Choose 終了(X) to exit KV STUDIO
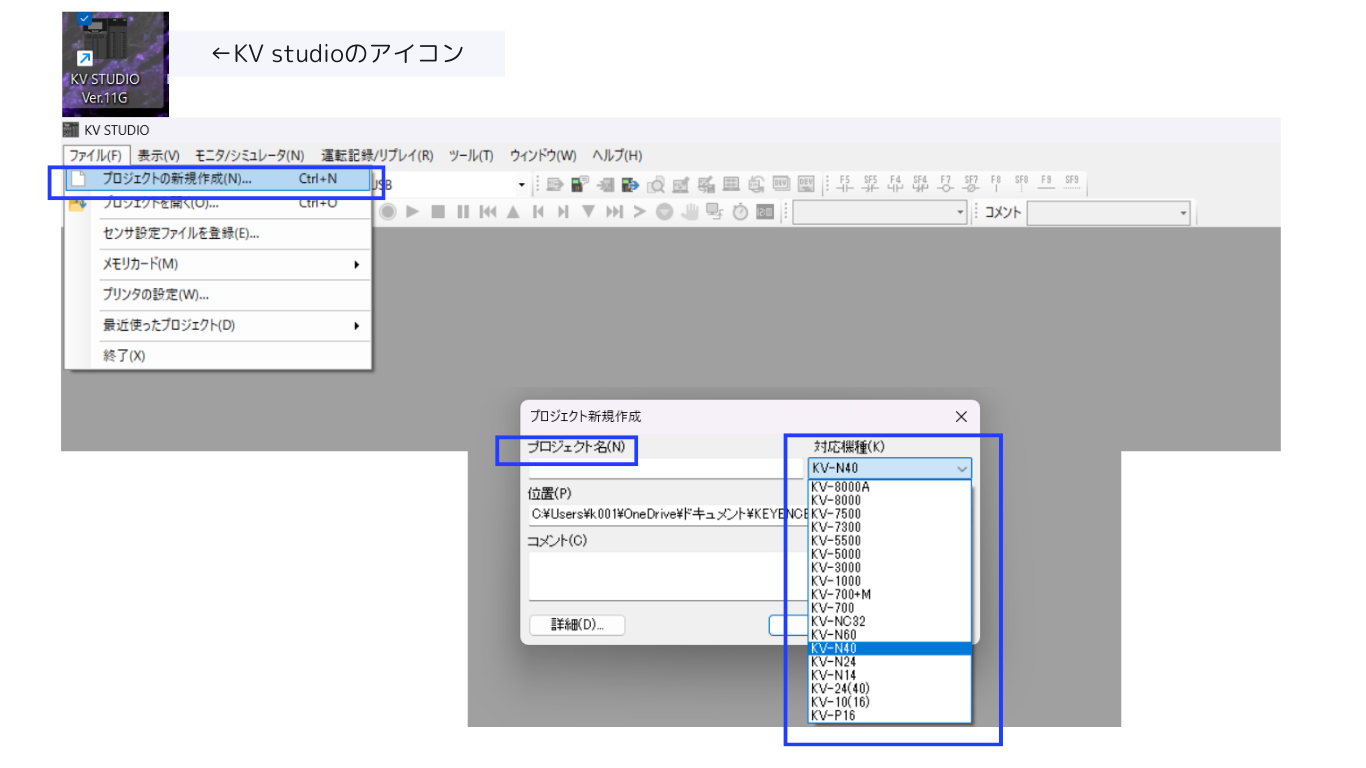Screen dimensions: 1366x768 (x=218, y=356)
